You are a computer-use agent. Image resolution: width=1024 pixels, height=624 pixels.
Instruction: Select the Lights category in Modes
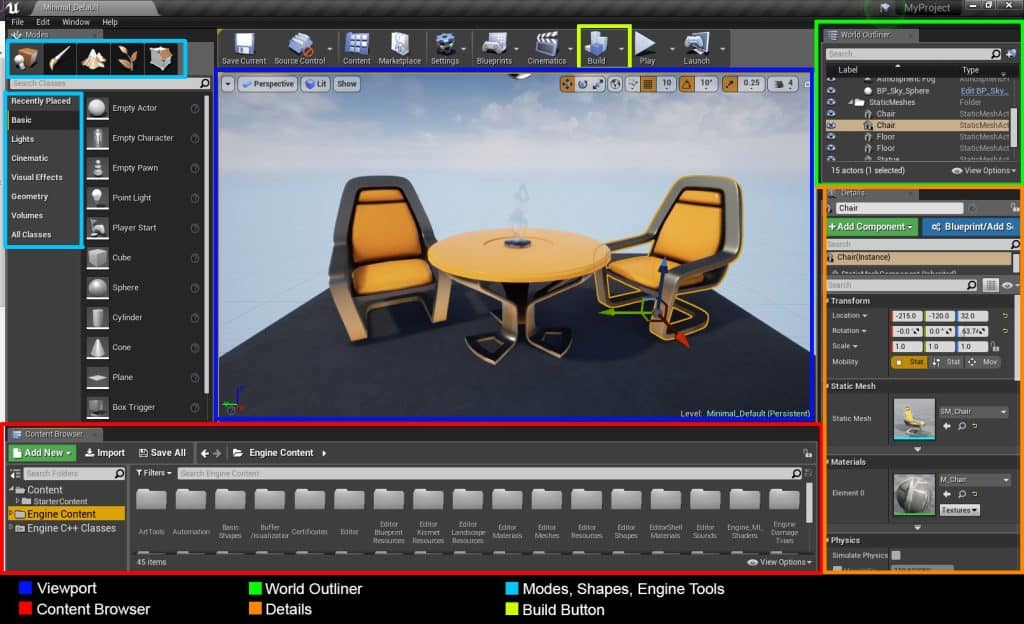click(23, 139)
